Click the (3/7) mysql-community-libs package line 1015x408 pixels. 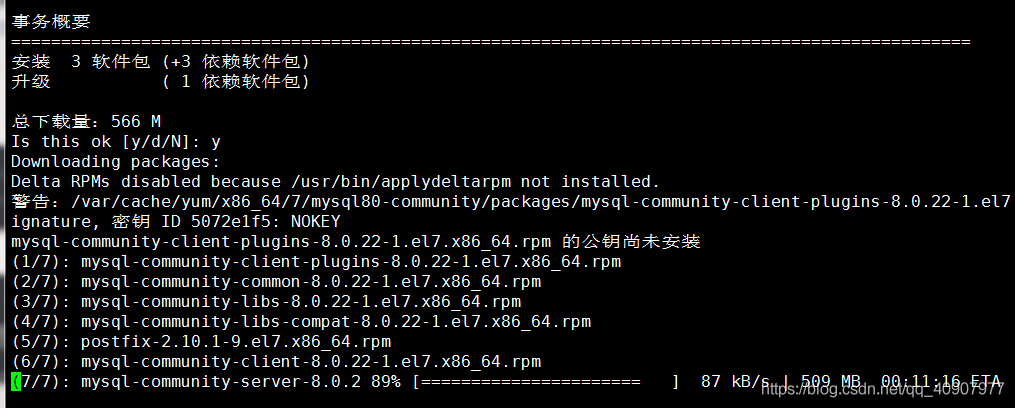pos(266,301)
